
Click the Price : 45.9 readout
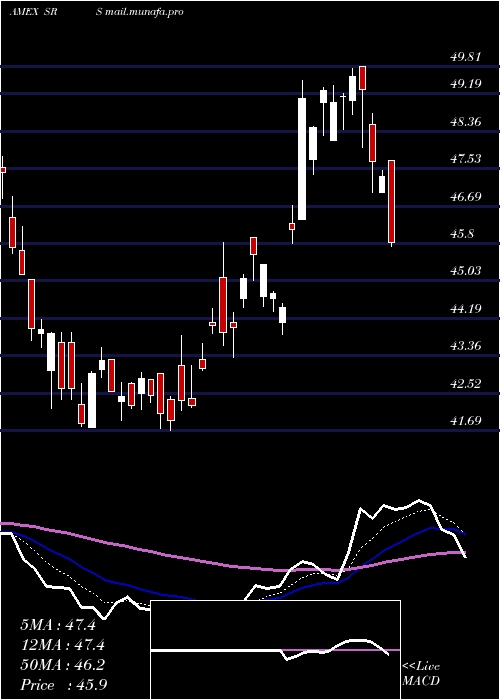(x=63, y=685)
